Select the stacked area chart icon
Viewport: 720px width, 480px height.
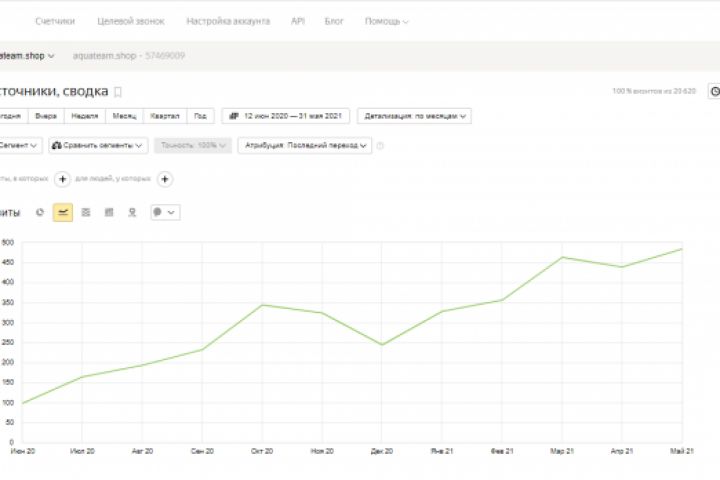point(86,212)
